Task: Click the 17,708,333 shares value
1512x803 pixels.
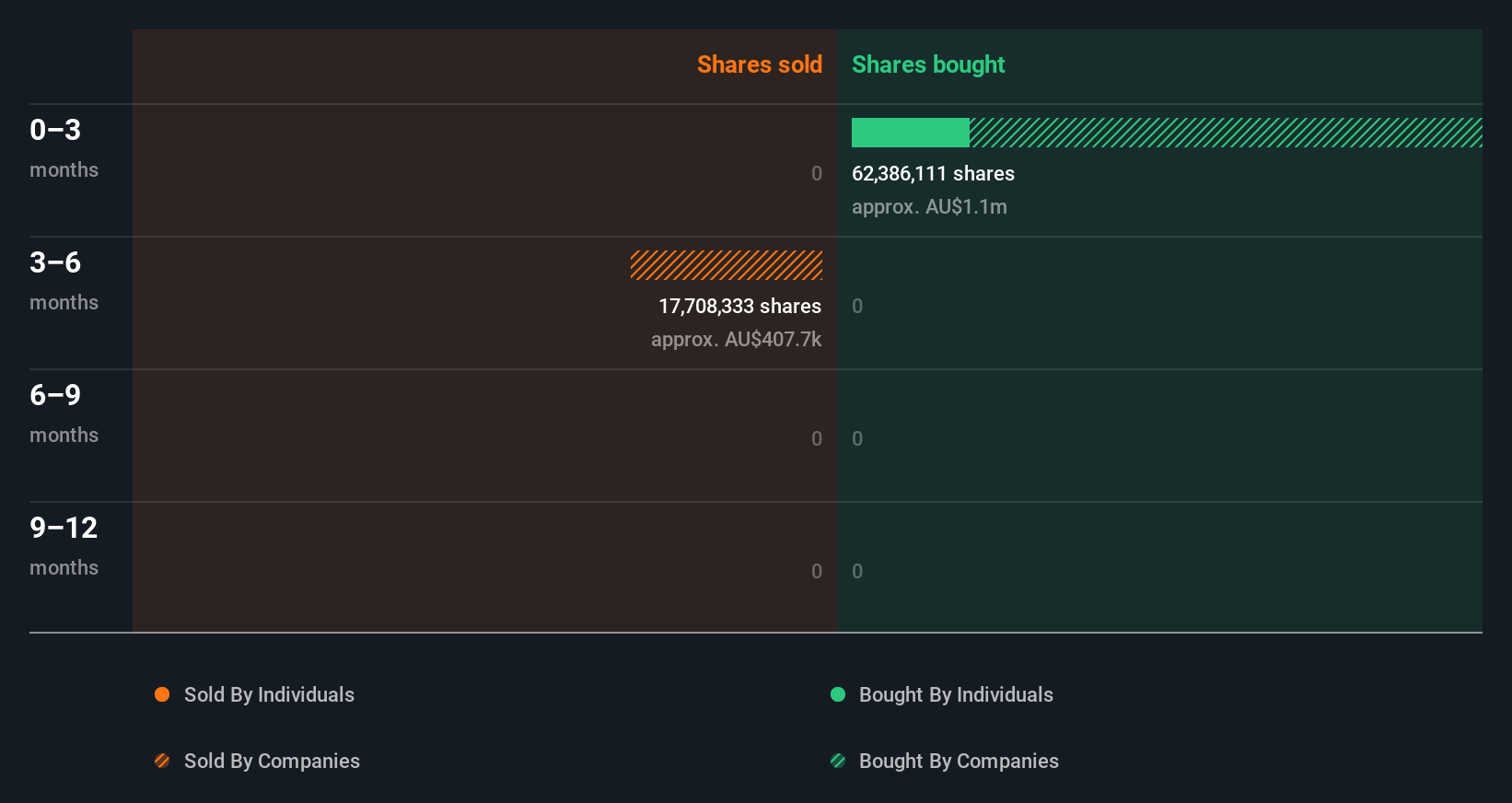Action: (x=739, y=306)
